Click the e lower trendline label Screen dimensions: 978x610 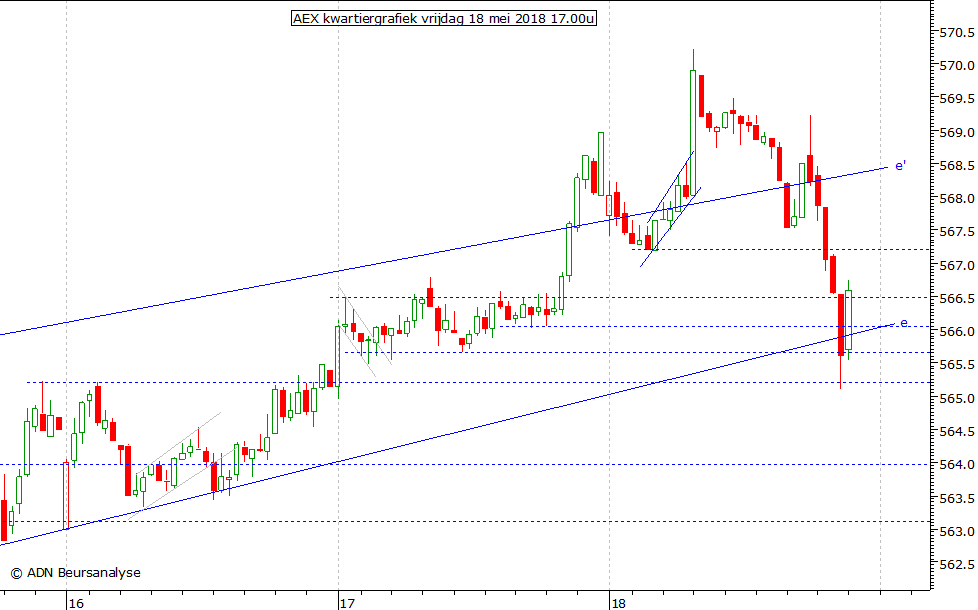(x=904, y=323)
